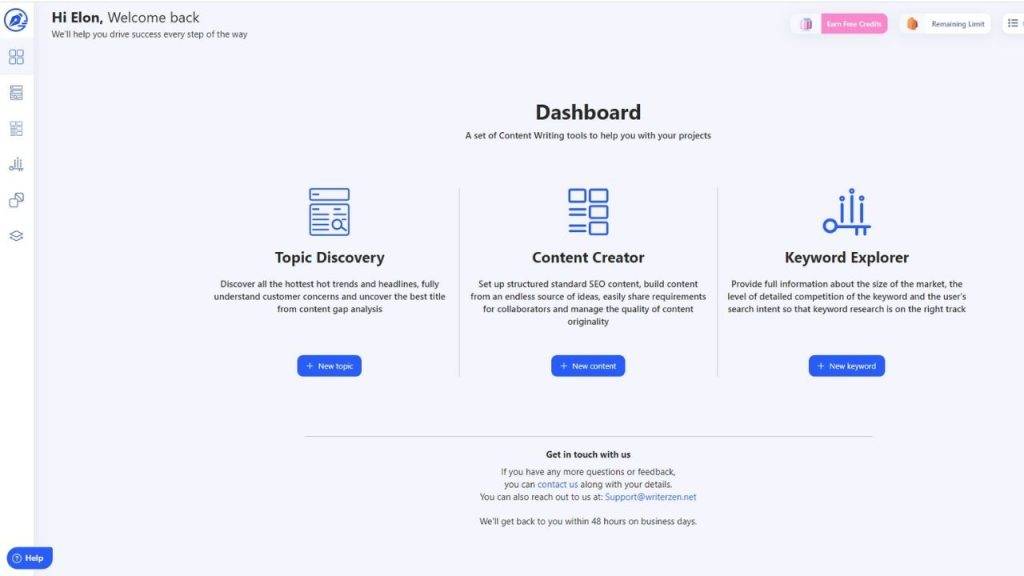The width and height of the screenshot is (1024, 576).
Task: Click the Keyword Explorer heading
Action: point(846,257)
